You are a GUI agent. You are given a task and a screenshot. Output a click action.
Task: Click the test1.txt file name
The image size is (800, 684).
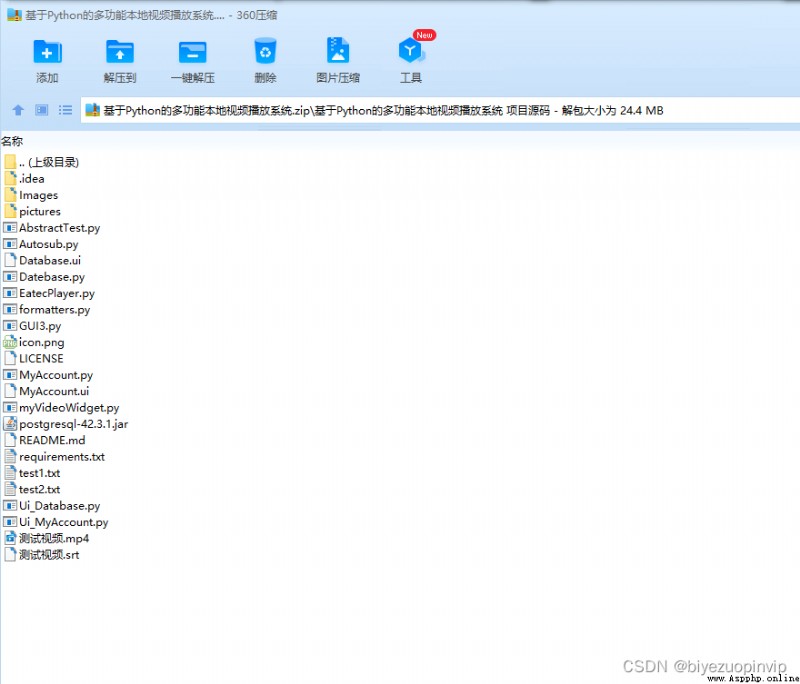tap(39, 473)
